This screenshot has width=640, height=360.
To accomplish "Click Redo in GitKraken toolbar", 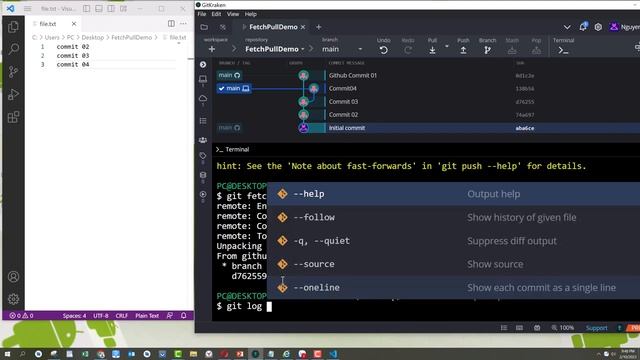I will coord(408,46).
